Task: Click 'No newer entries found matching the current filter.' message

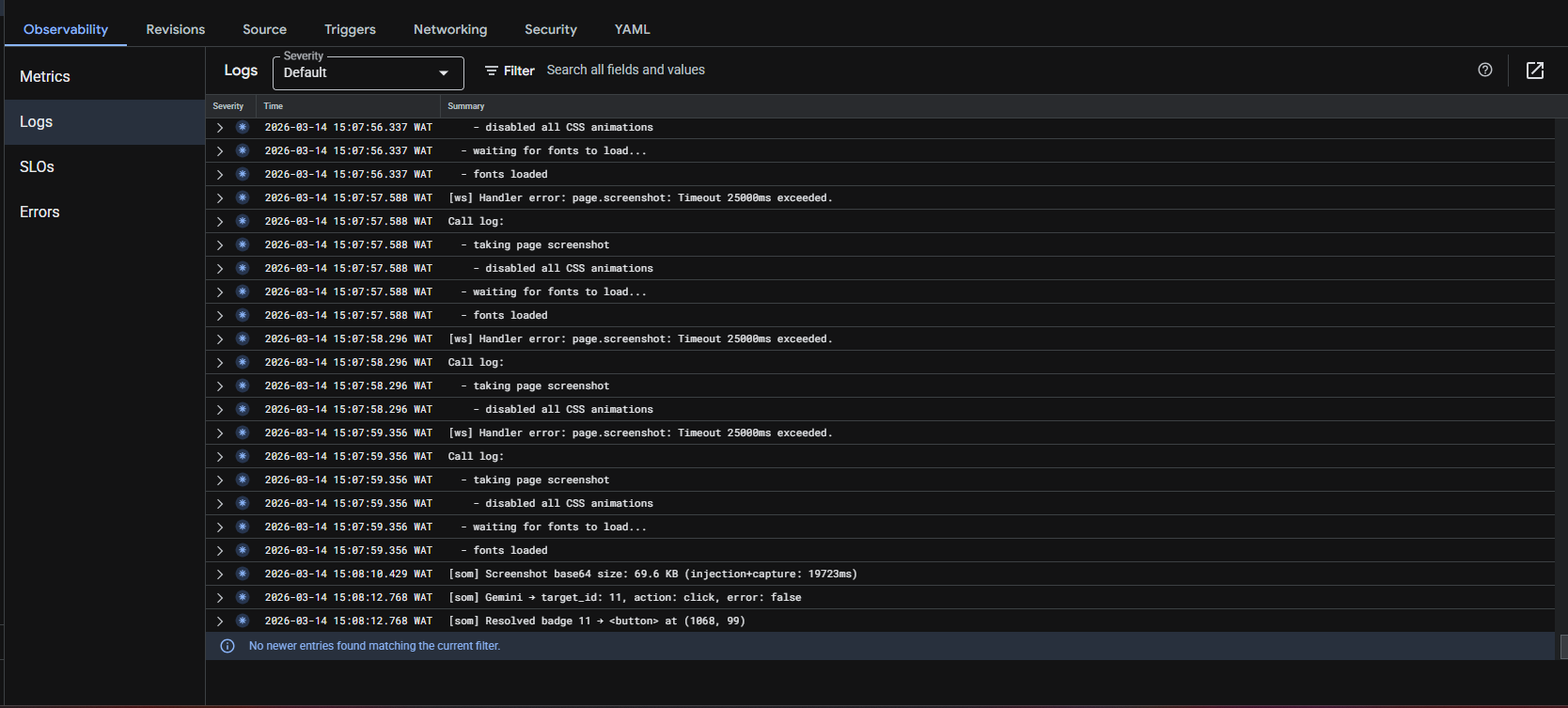Action: pyautogui.click(x=374, y=646)
